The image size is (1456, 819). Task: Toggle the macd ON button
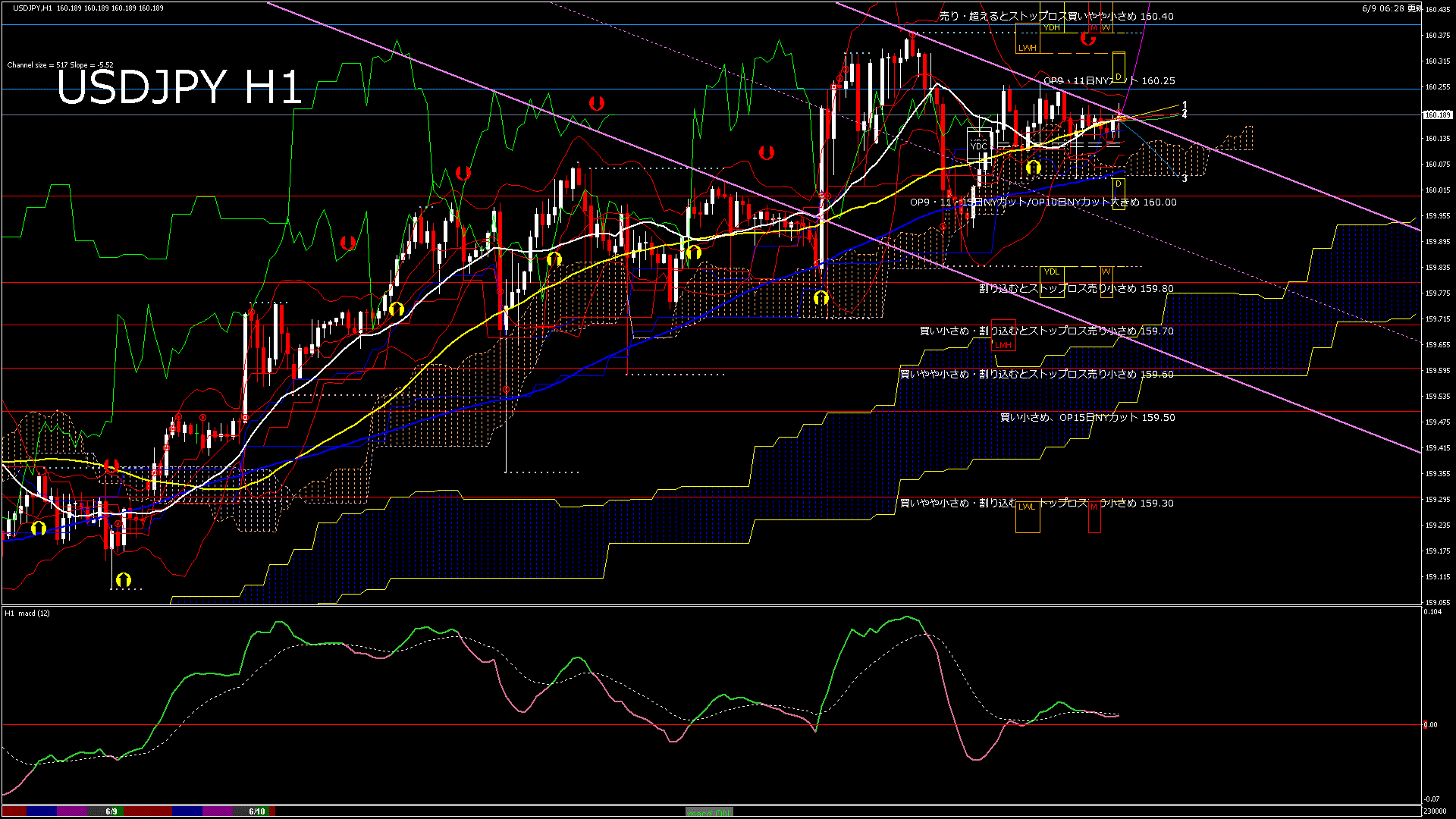(x=710, y=811)
